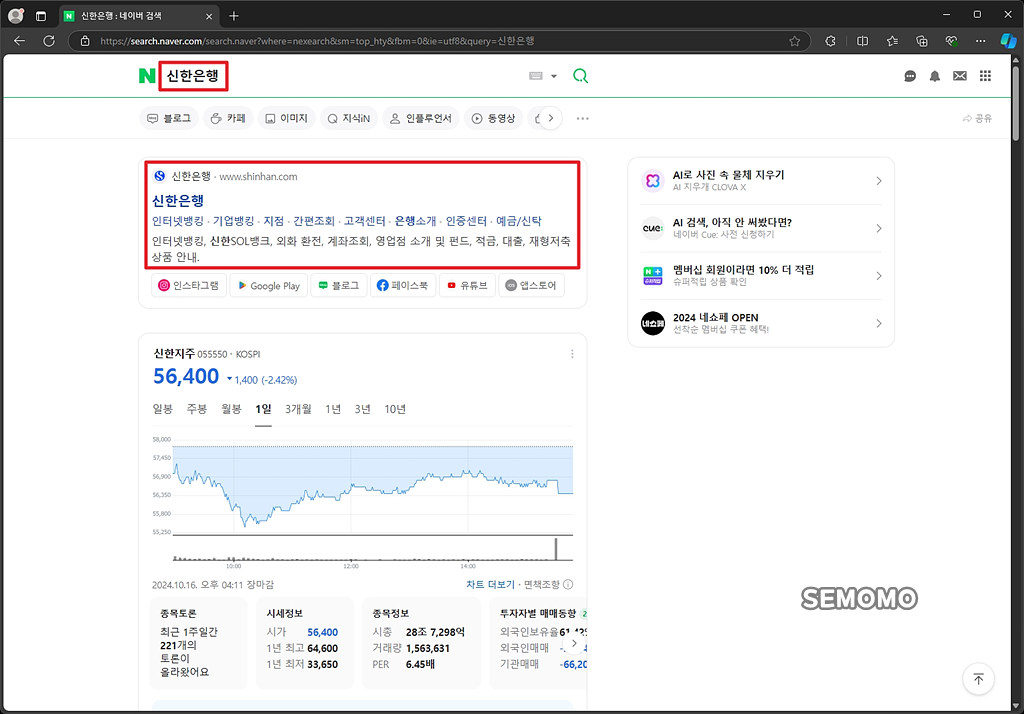Select the 1년 chart period

point(333,409)
